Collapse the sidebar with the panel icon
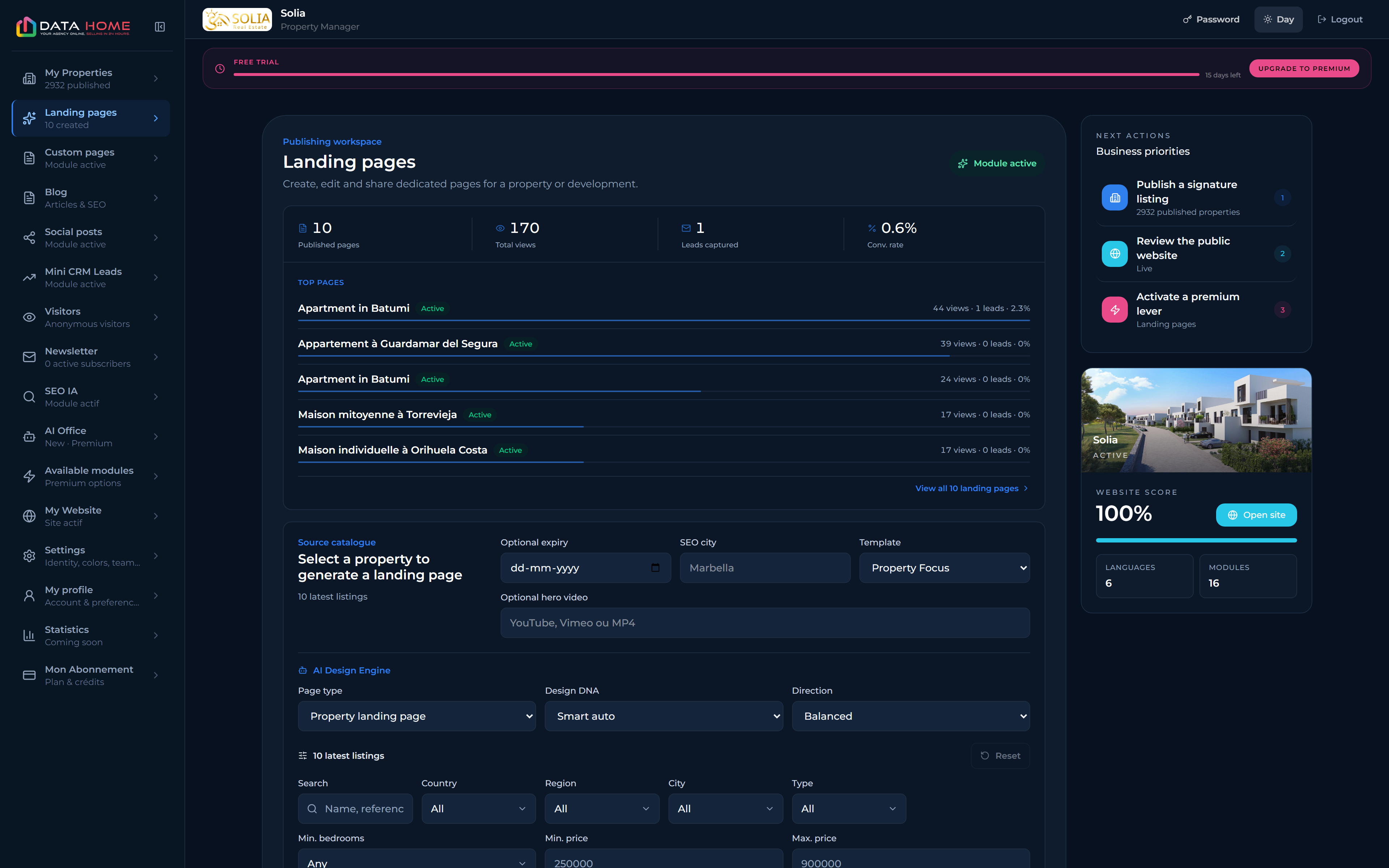1389x868 pixels. pyautogui.click(x=160, y=27)
